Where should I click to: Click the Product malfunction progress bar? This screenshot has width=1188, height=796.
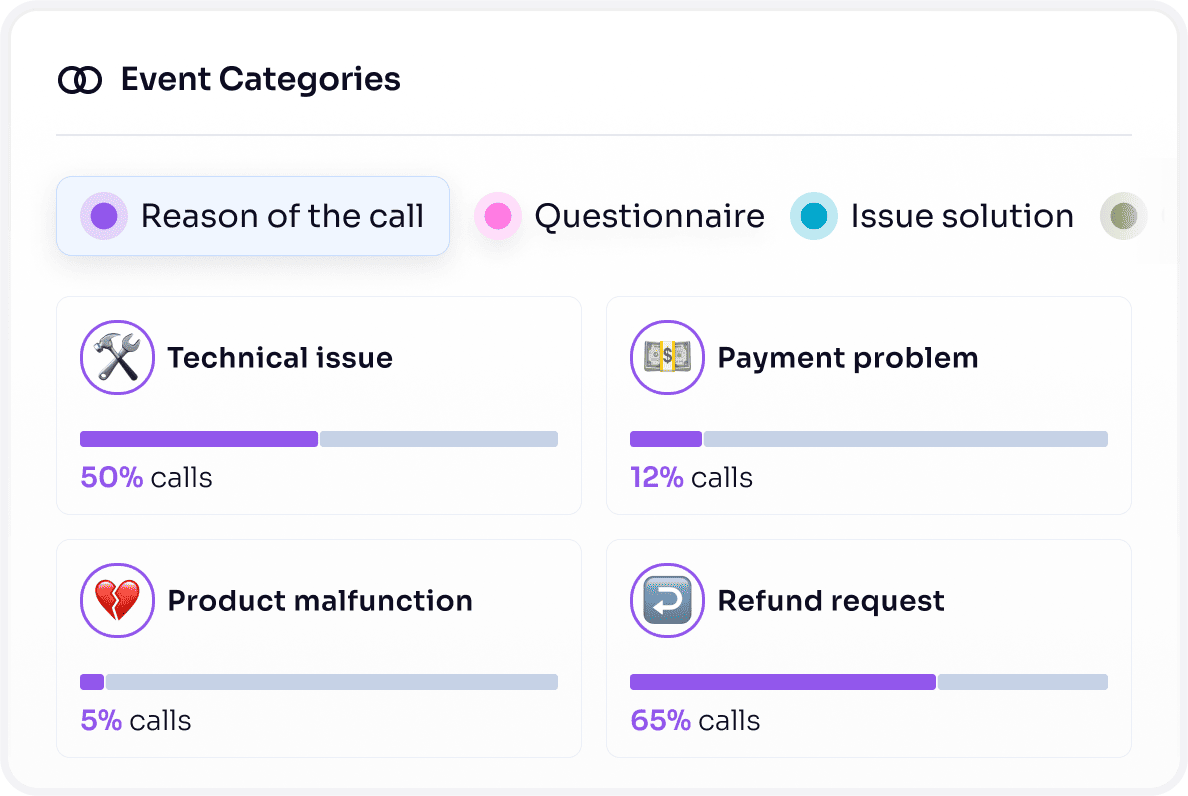[x=319, y=682]
